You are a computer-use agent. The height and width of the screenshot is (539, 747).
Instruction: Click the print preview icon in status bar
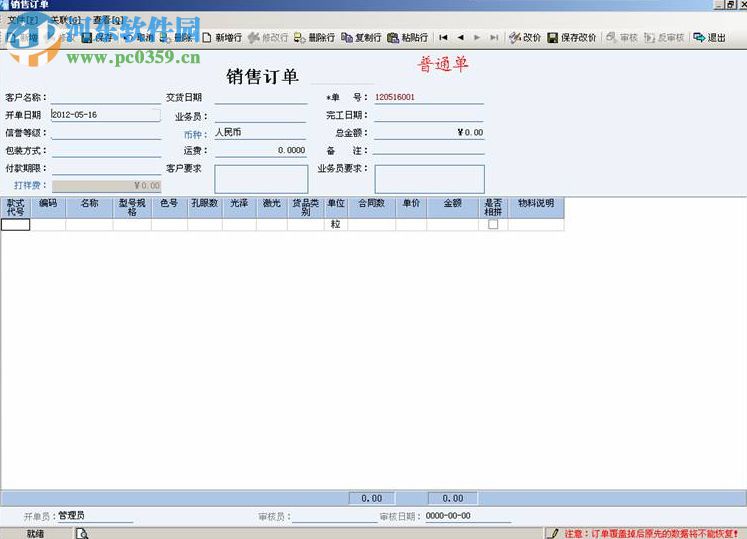(82, 533)
